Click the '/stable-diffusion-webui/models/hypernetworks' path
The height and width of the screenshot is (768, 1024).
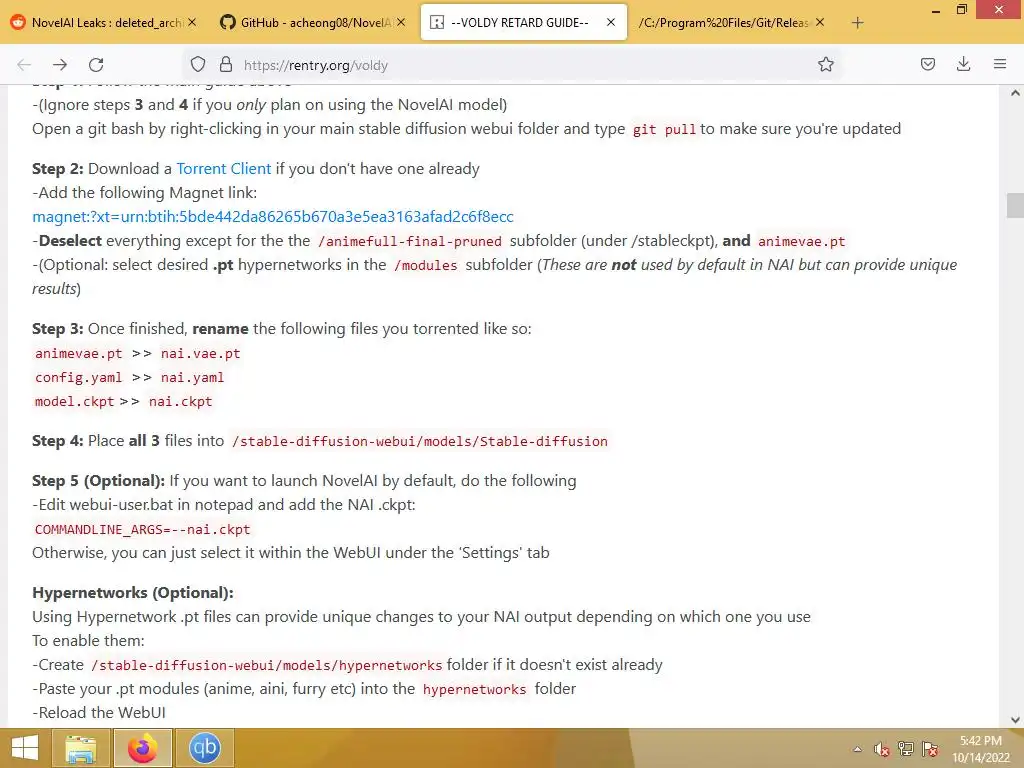[x=266, y=665]
